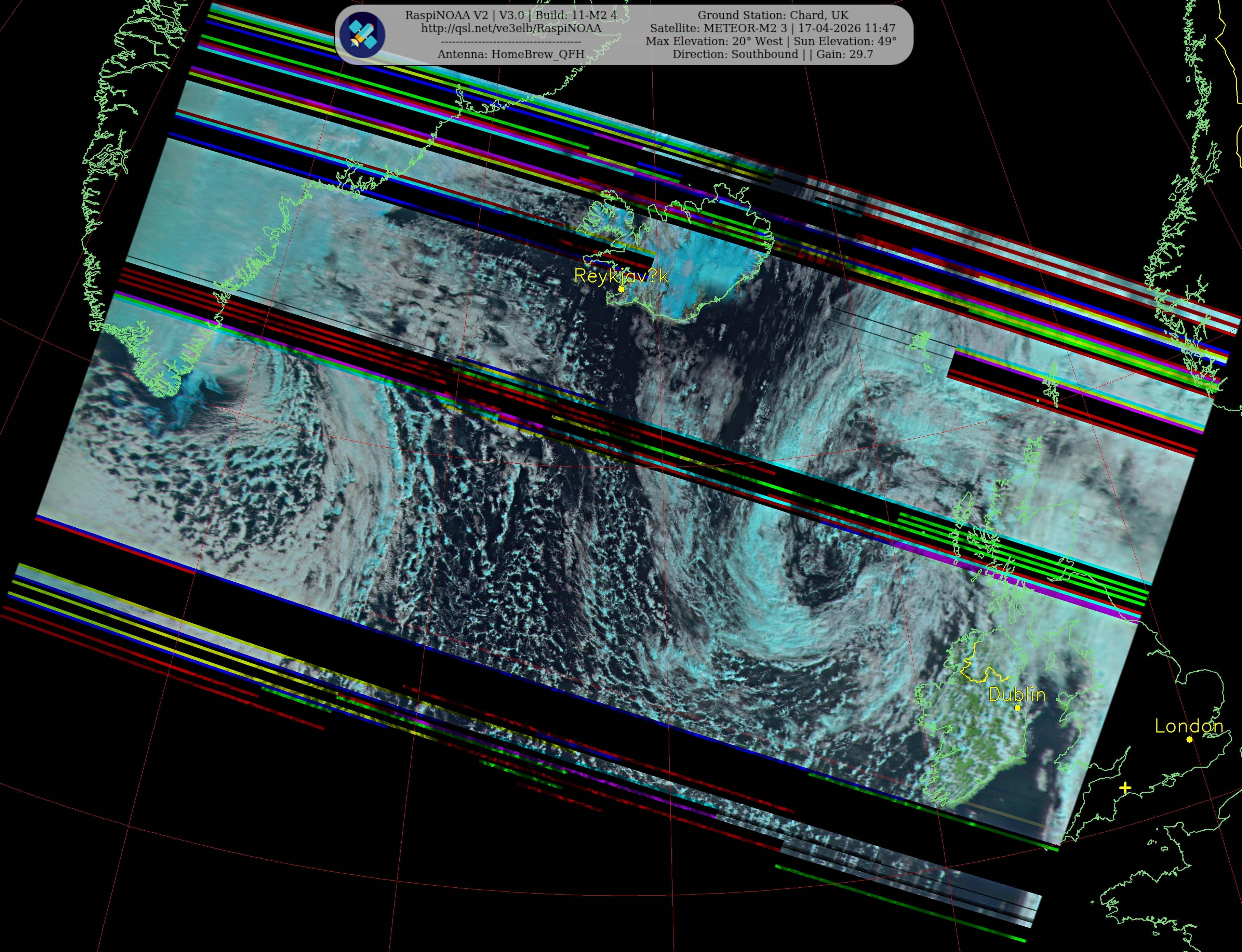
Task: Select the London city label
Action: pos(1189,726)
